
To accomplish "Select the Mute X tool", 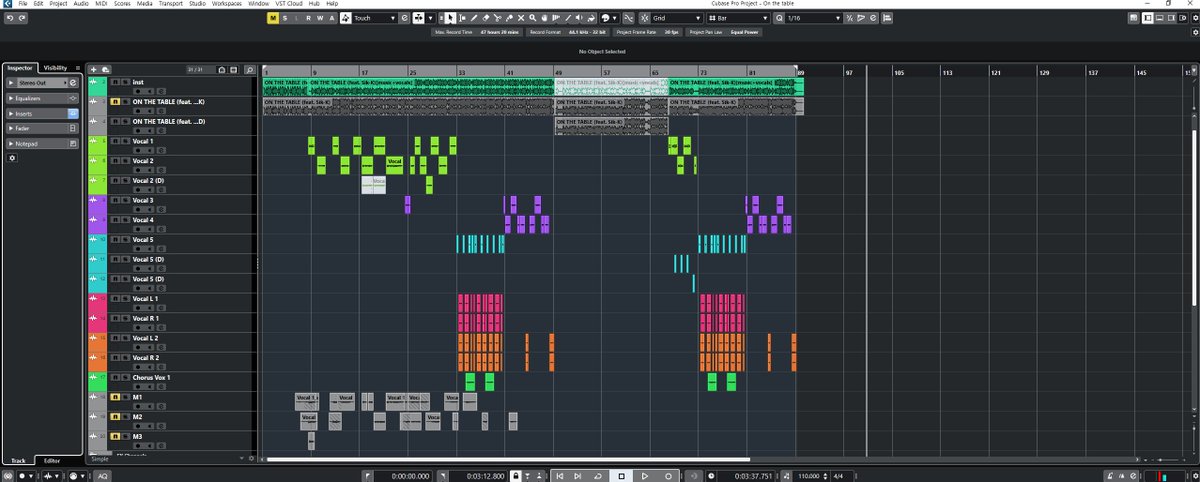I will 521,18.
